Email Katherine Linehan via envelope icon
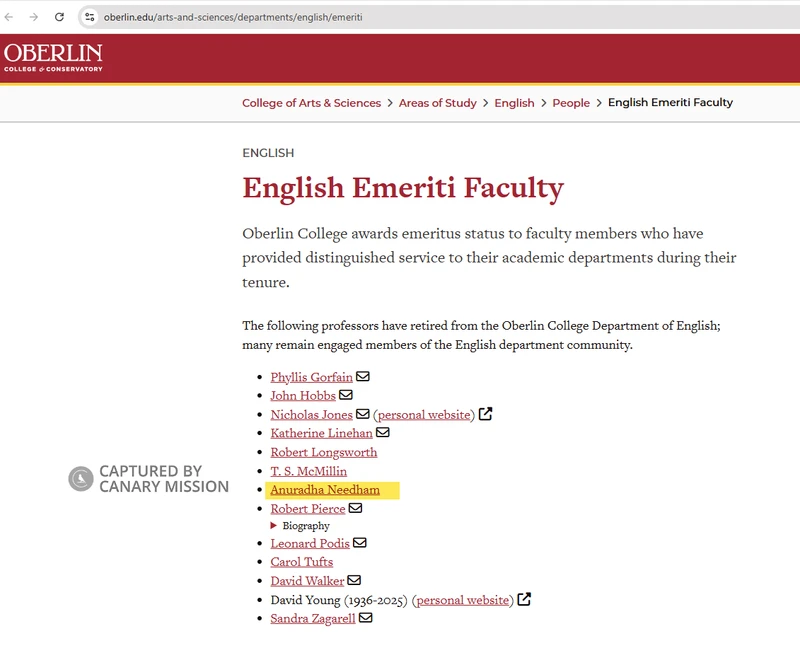 [x=383, y=433]
